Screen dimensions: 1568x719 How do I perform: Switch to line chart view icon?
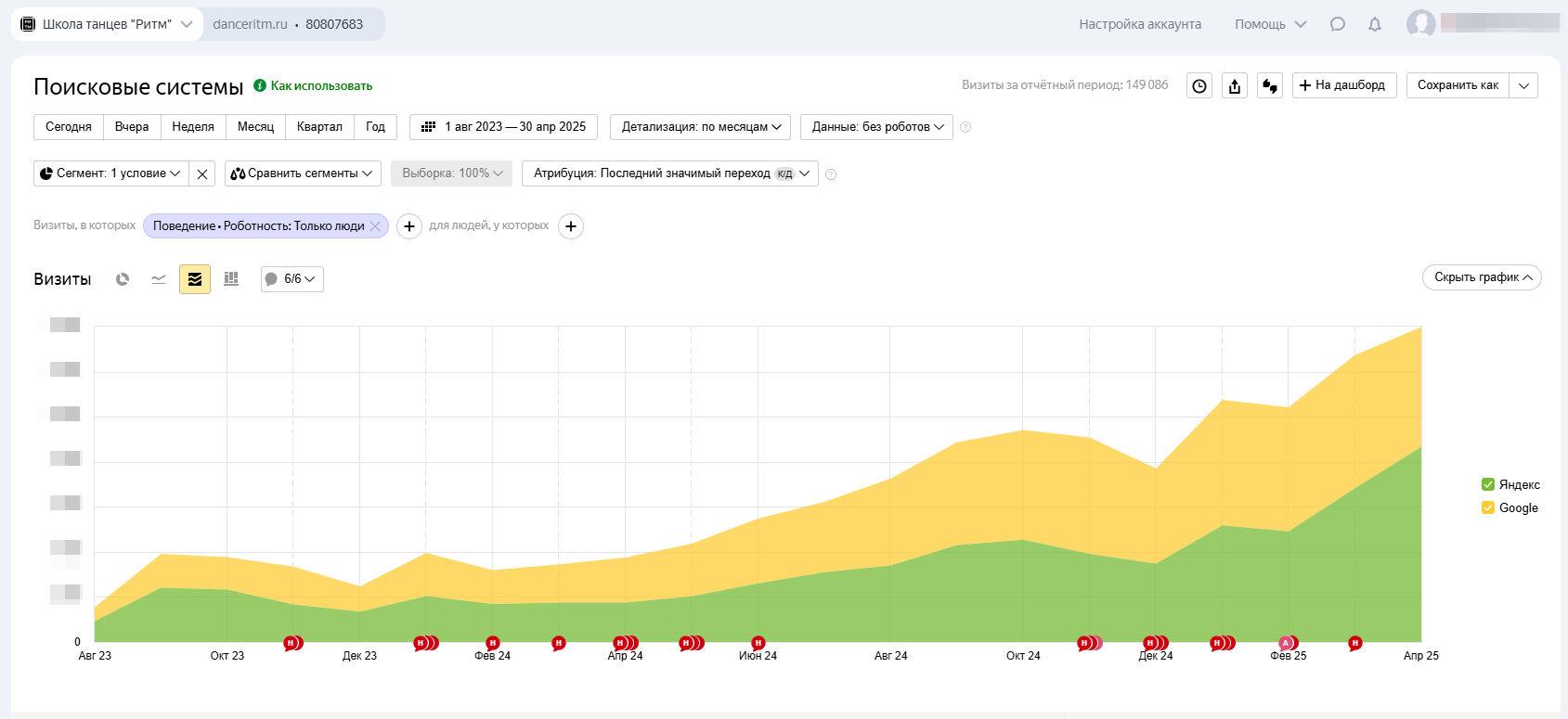pyautogui.click(x=159, y=279)
